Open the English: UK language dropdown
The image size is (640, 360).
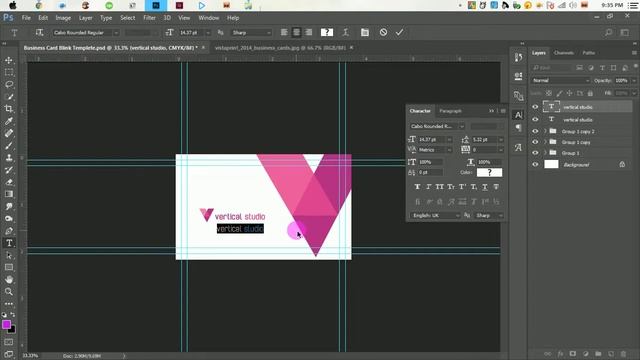(435, 215)
